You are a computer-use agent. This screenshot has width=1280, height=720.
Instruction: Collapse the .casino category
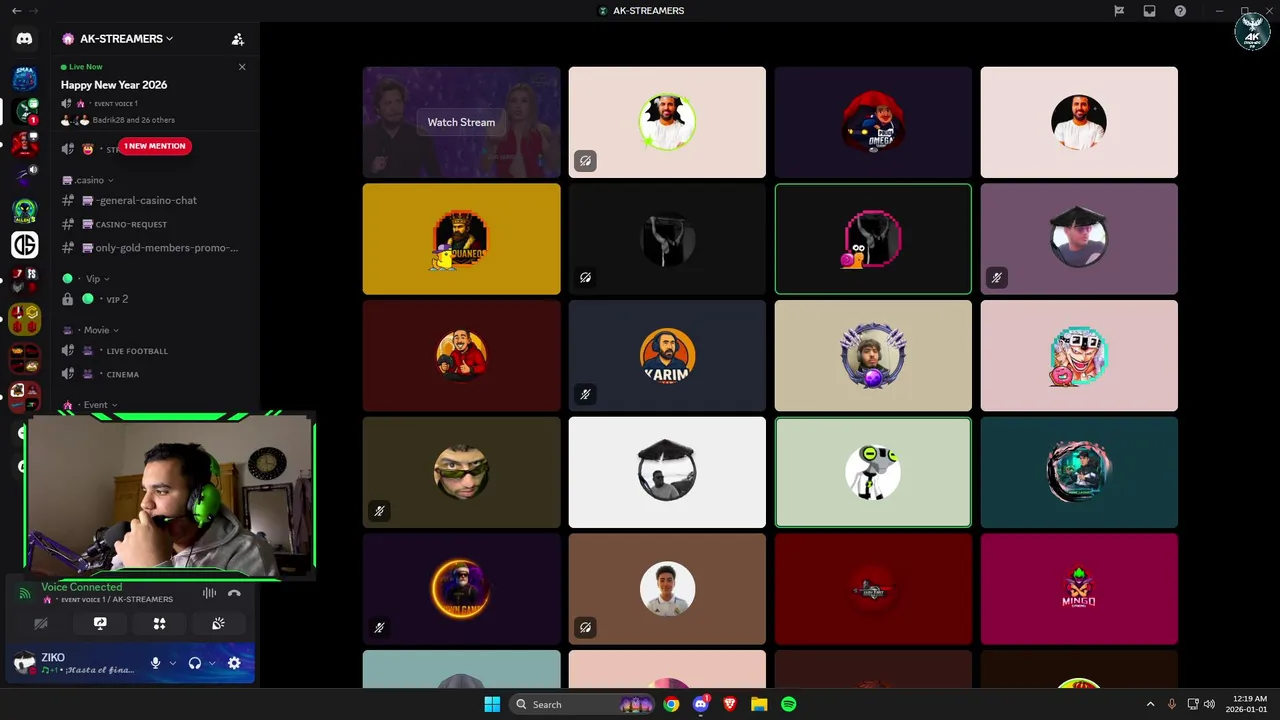88,180
